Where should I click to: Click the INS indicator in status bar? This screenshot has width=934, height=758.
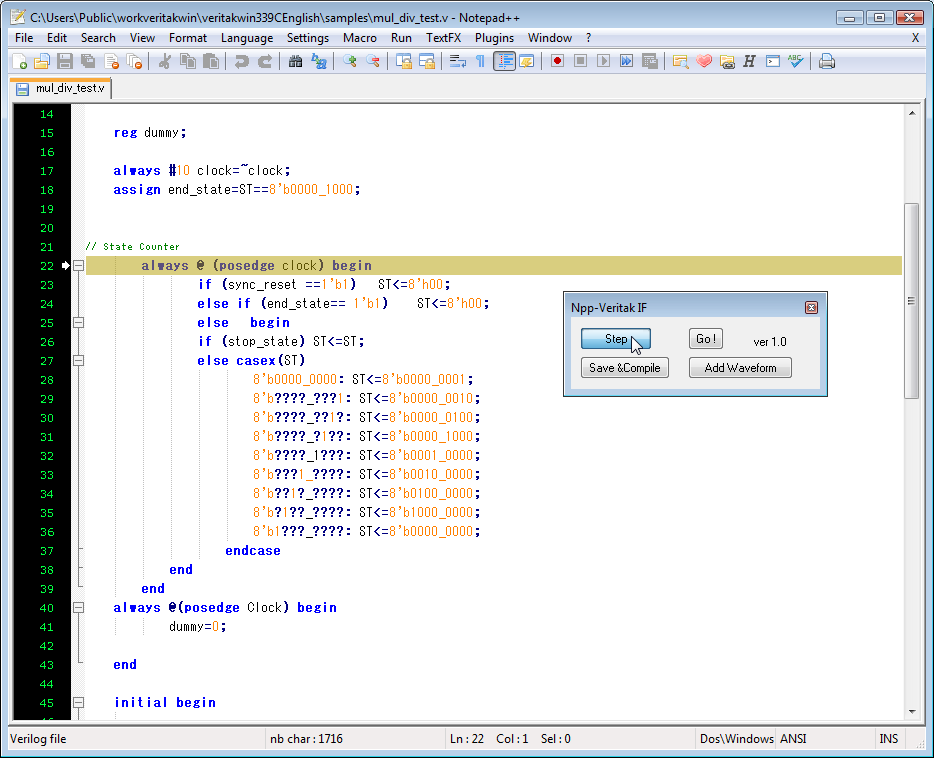[889, 739]
